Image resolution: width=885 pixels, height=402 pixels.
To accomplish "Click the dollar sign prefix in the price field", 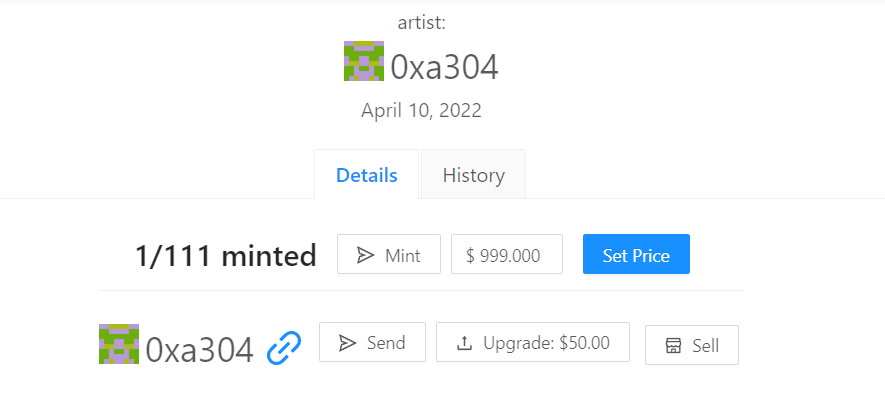I will (470, 256).
